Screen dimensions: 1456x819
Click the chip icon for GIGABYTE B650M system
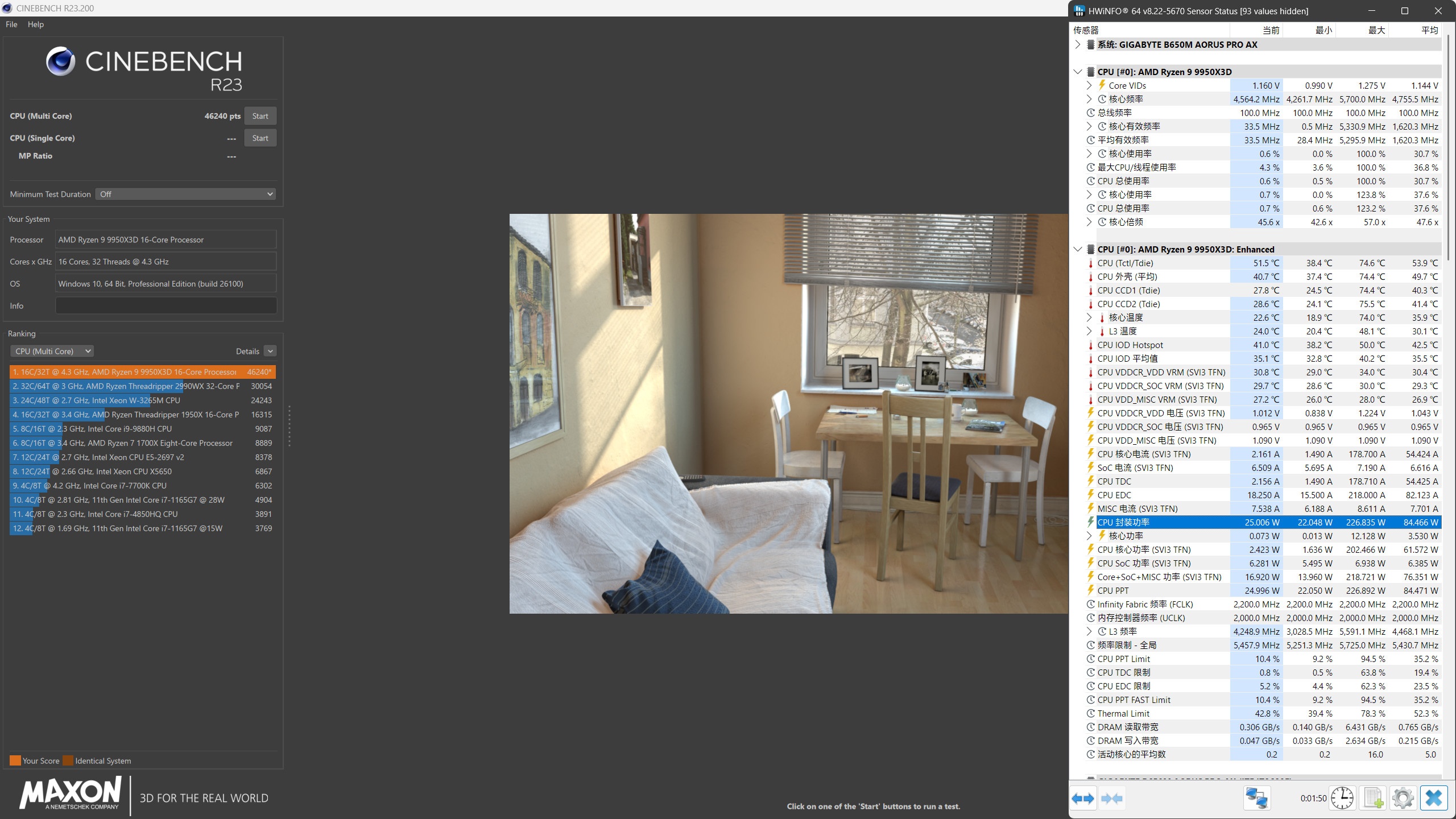[x=1090, y=44]
